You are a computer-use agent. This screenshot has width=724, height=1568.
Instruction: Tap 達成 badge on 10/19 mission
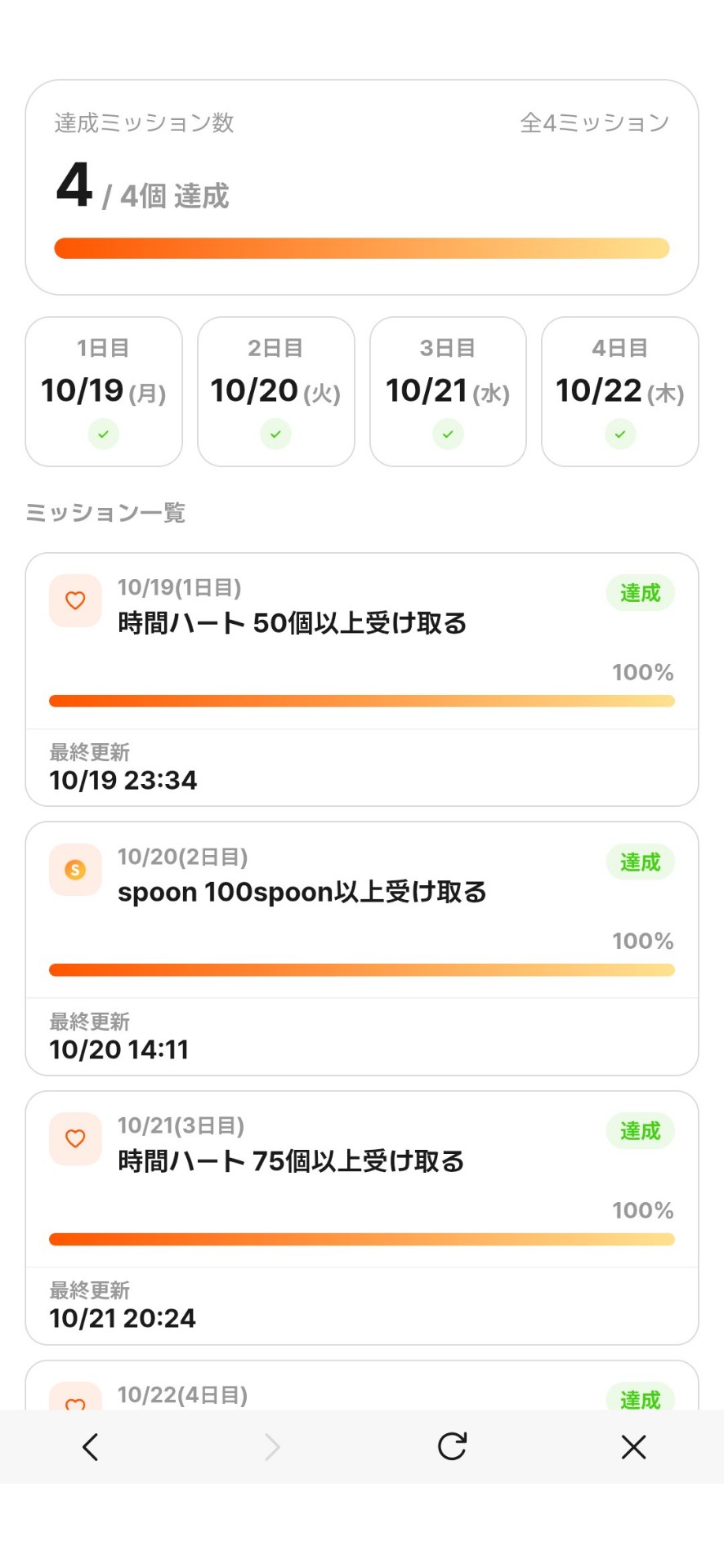[641, 593]
